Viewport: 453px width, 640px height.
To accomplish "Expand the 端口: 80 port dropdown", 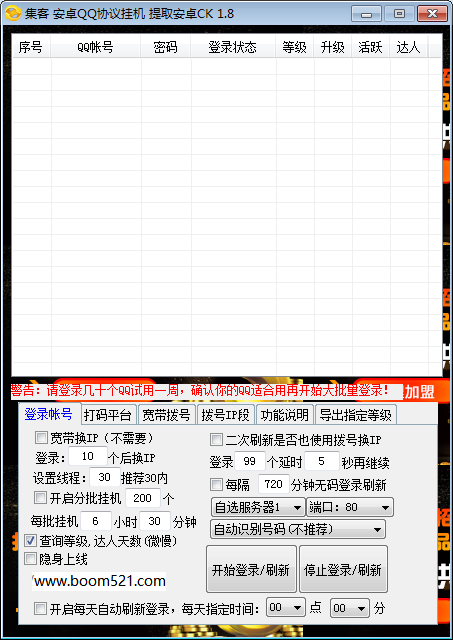I will pyautogui.click(x=350, y=507).
